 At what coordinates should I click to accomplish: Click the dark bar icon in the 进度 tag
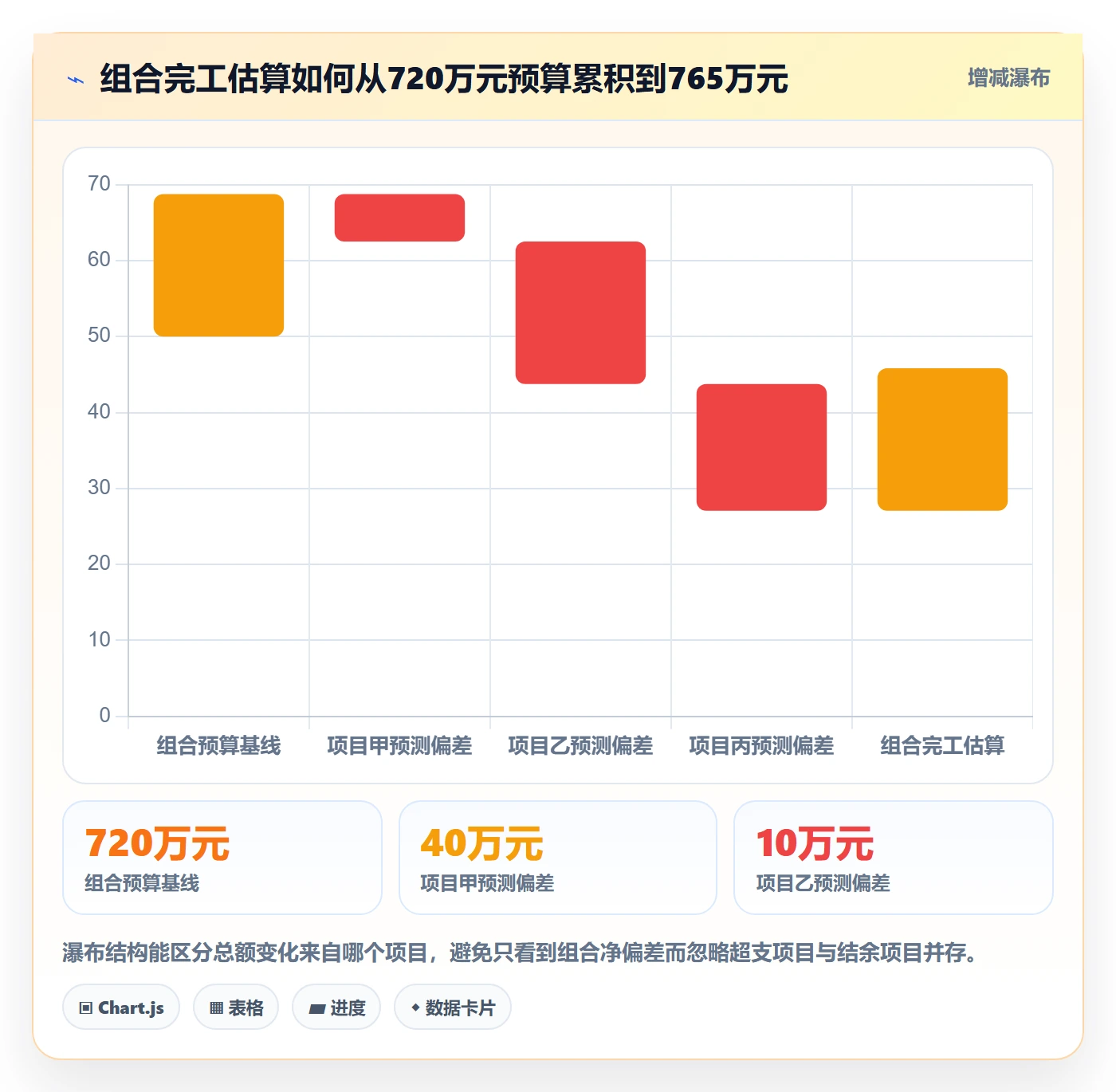[x=316, y=1009]
